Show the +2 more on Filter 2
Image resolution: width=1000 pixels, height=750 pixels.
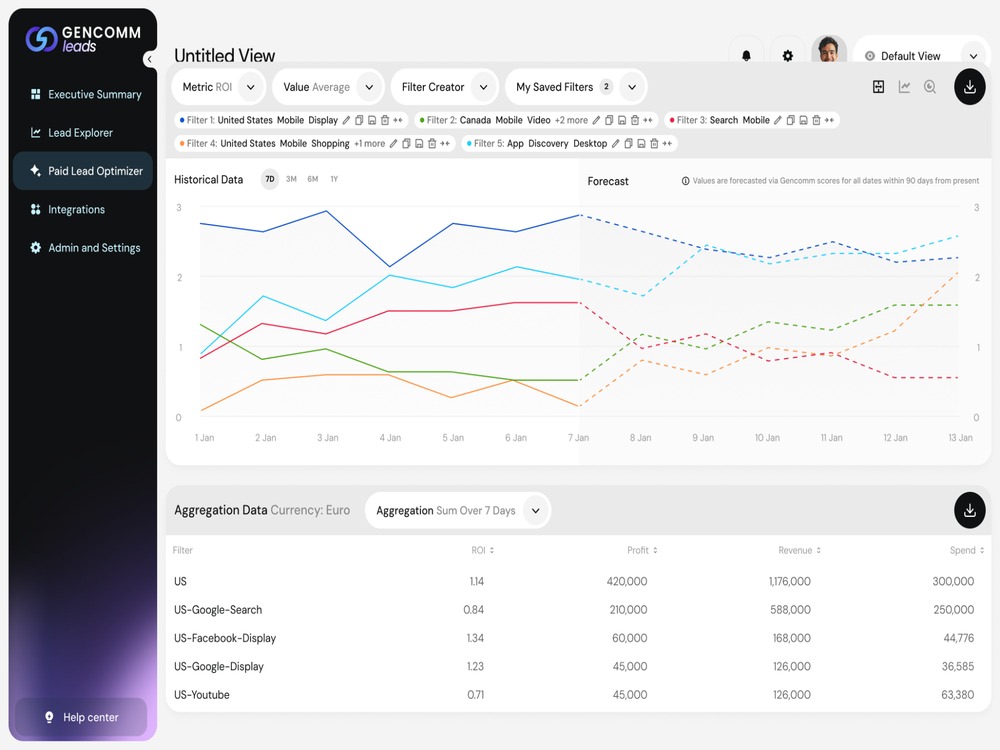point(571,120)
